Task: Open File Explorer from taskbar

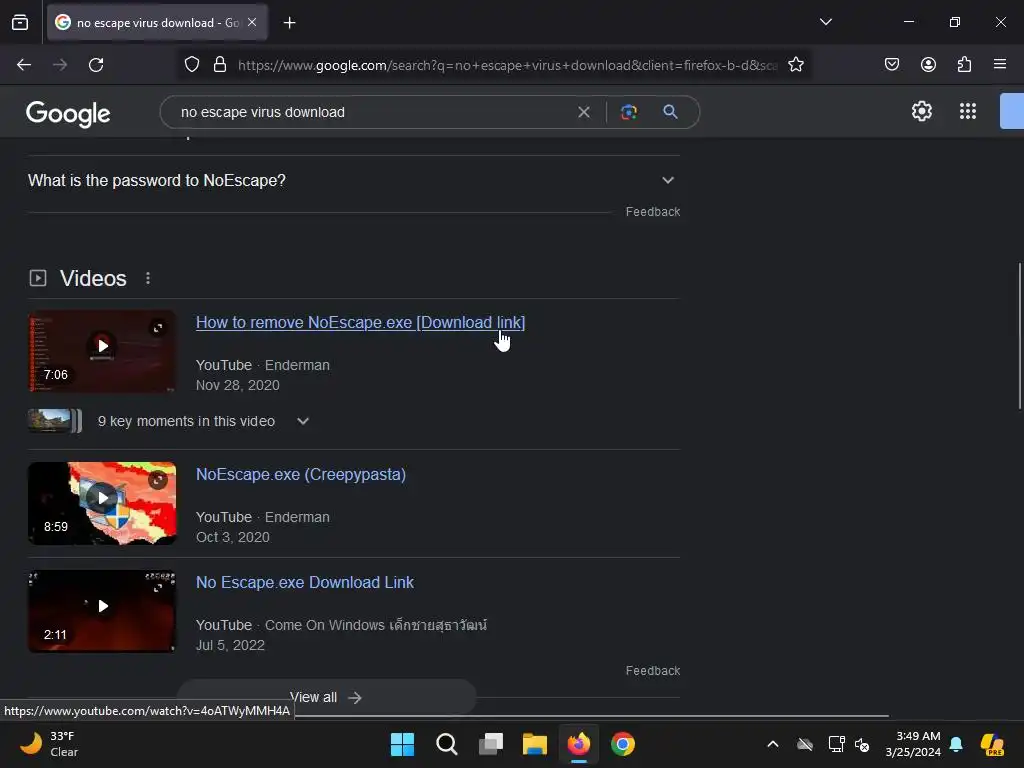Action: coord(535,744)
